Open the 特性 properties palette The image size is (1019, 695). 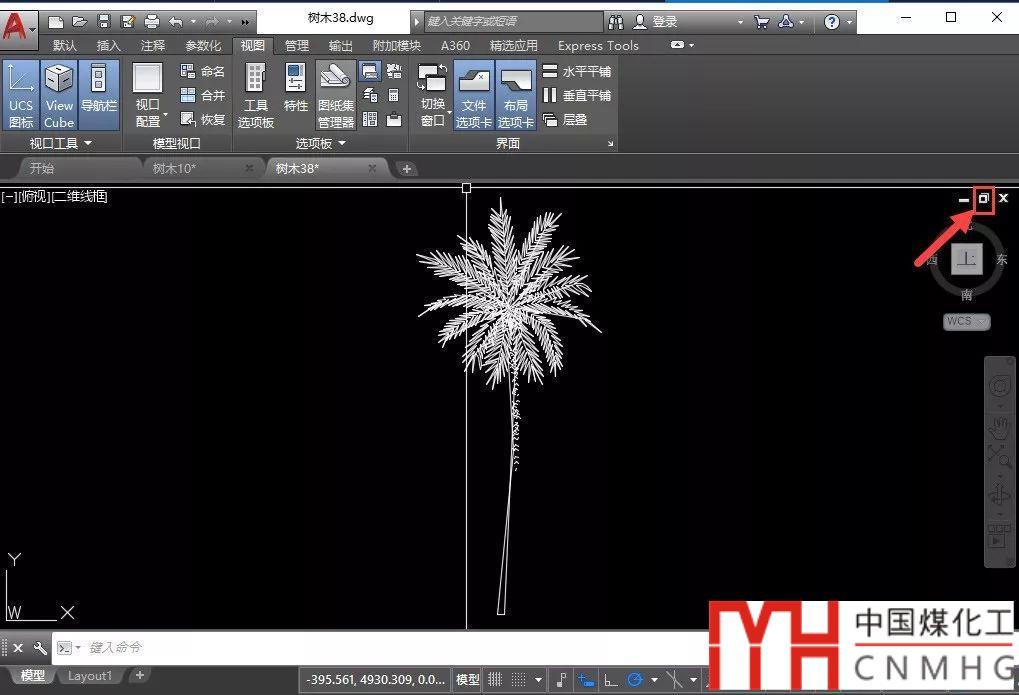[296, 95]
